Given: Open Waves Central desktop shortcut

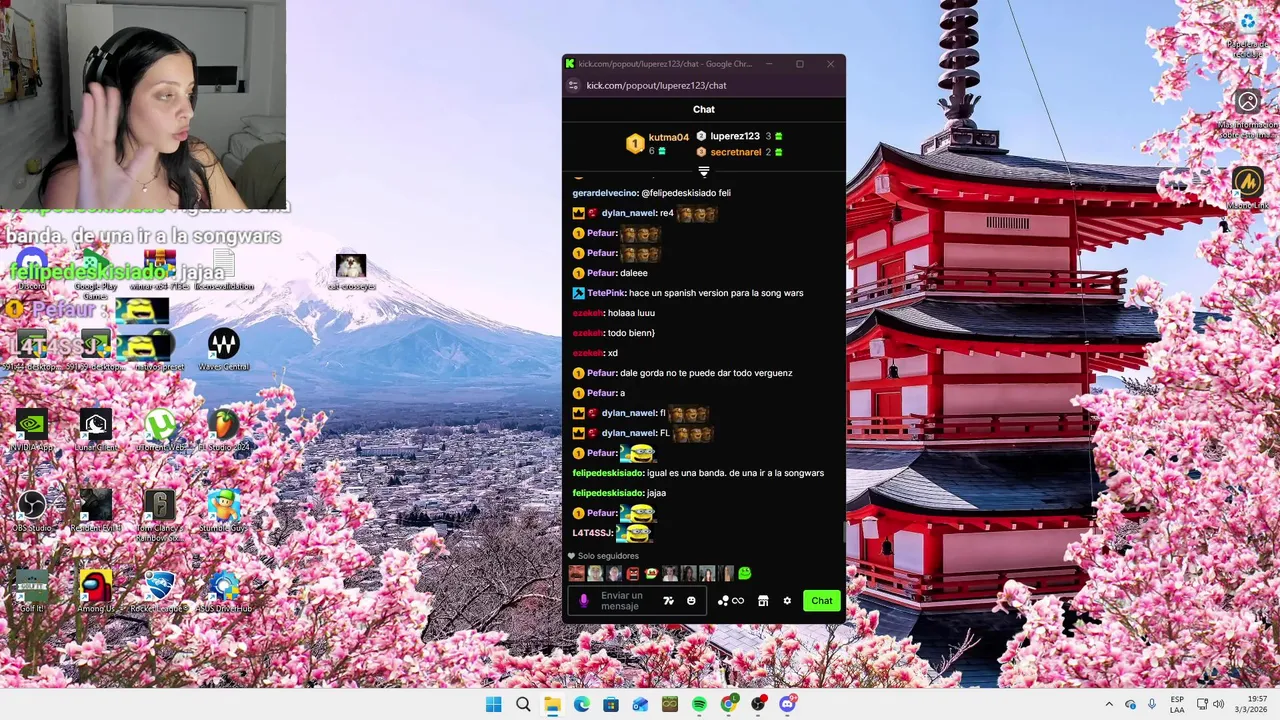Looking at the screenshot, I should (x=224, y=350).
